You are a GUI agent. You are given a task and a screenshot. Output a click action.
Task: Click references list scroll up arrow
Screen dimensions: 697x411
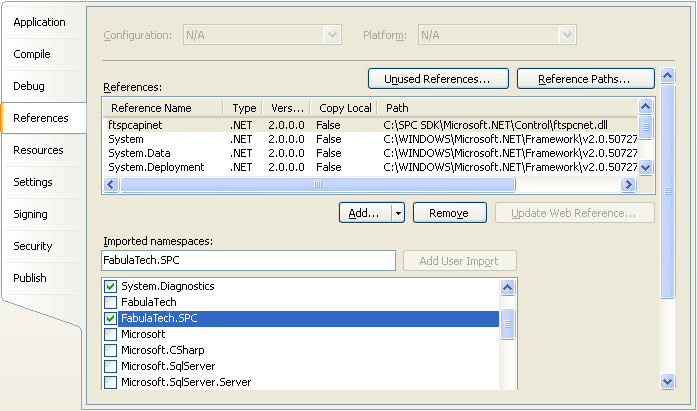point(645,106)
